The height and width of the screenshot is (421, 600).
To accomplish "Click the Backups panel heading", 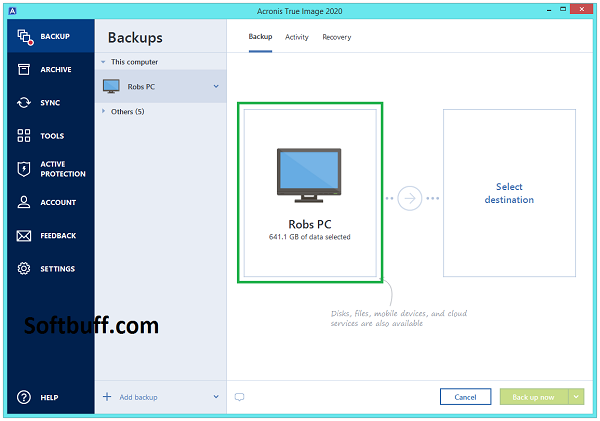I will coord(135,38).
